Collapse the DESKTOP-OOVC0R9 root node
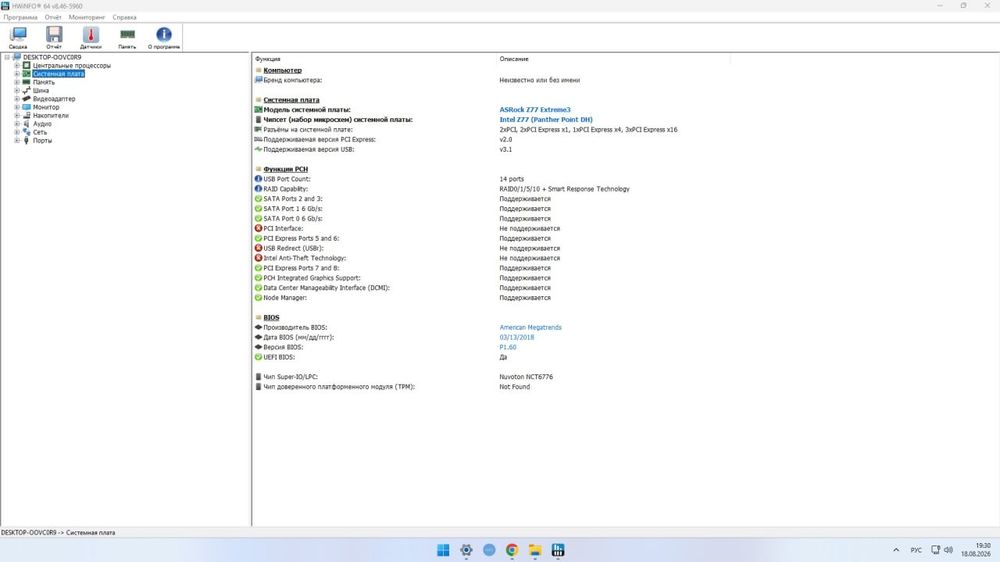The image size is (1000, 562). click(7, 57)
